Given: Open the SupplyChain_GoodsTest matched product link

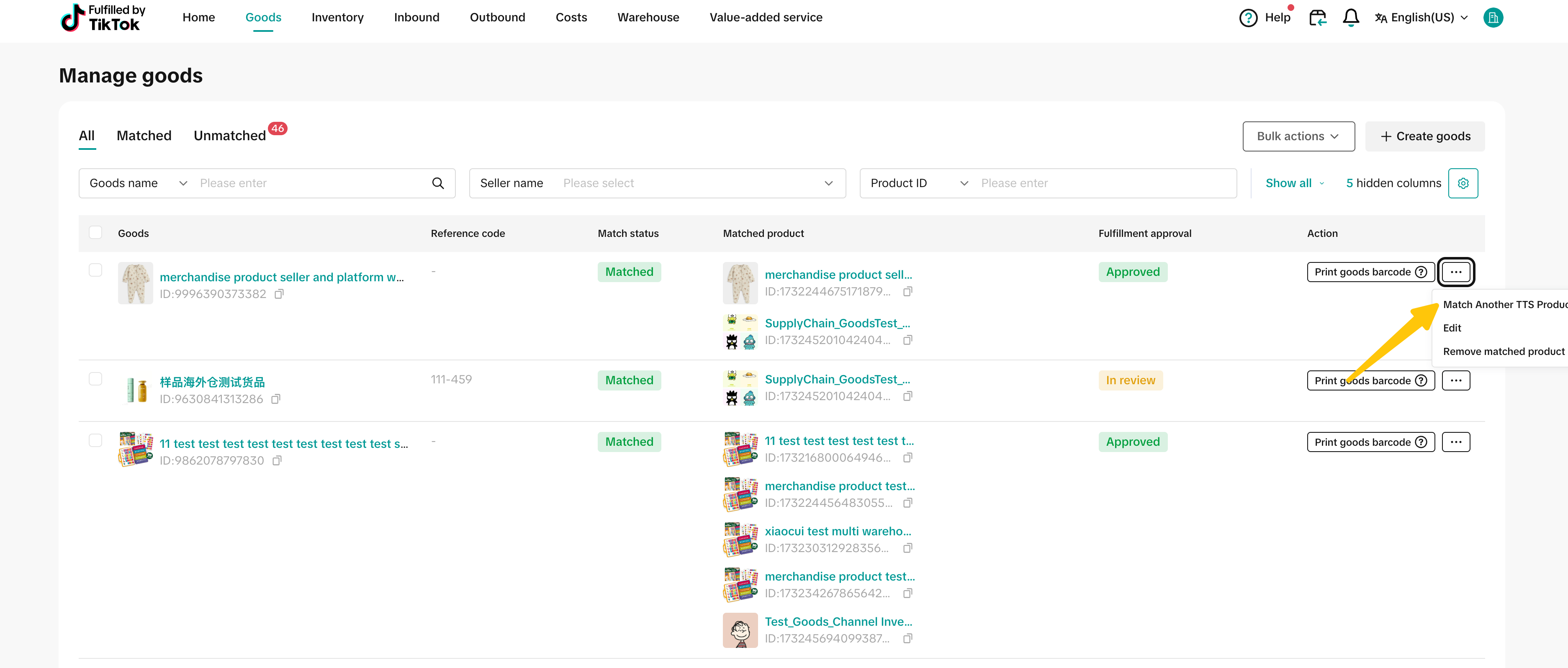Looking at the screenshot, I should (x=837, y=324).
